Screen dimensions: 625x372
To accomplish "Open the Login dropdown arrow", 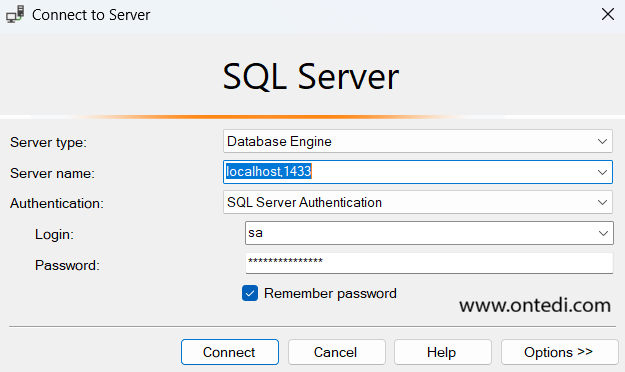I will pyautogui.click(x=603, y=233).
